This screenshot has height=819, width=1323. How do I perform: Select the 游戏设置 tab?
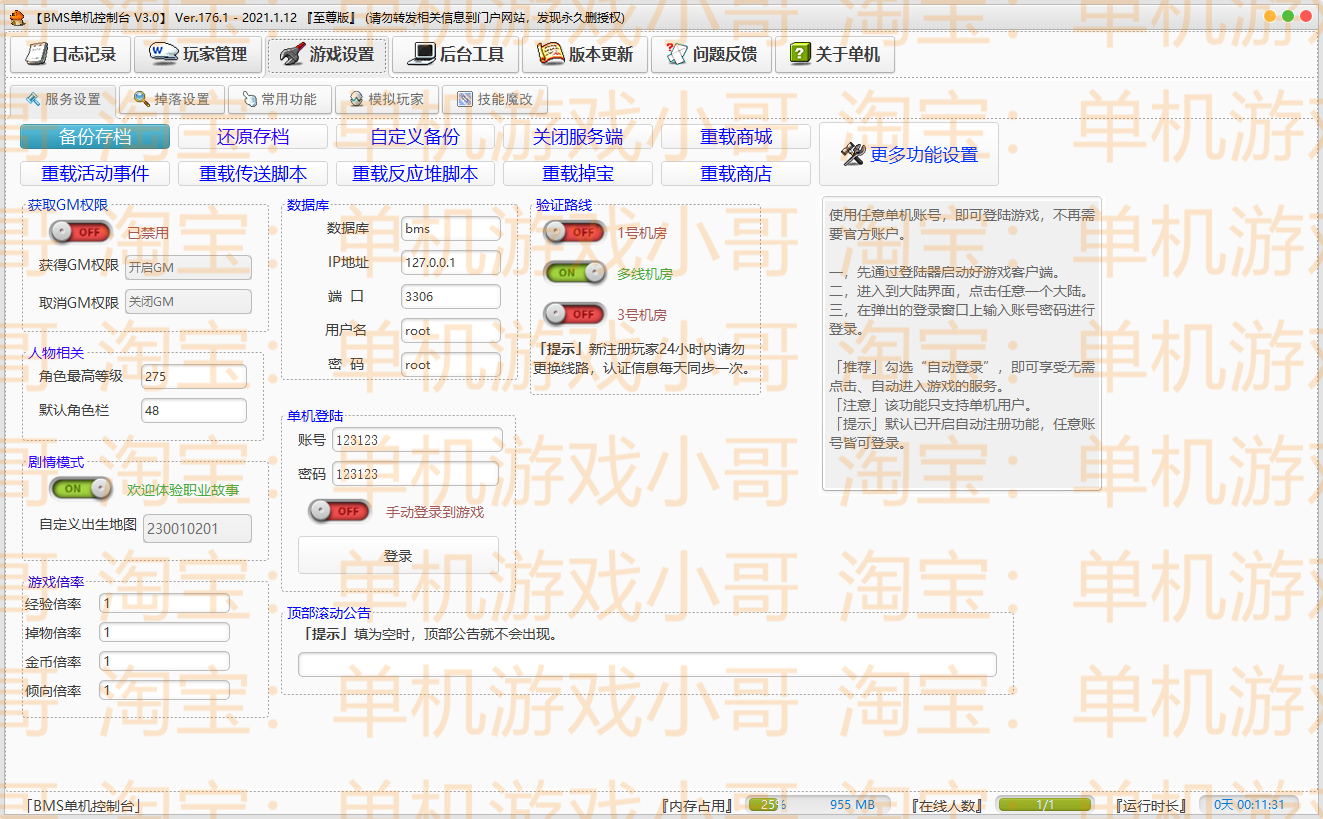point(326,55)
